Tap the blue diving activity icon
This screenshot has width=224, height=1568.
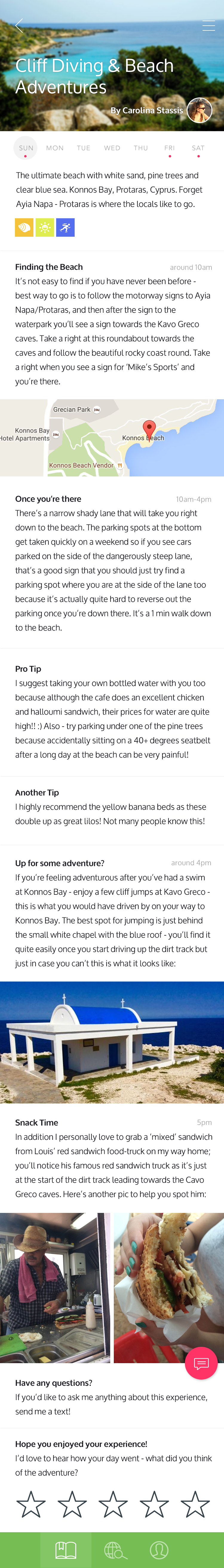point(65,228)
